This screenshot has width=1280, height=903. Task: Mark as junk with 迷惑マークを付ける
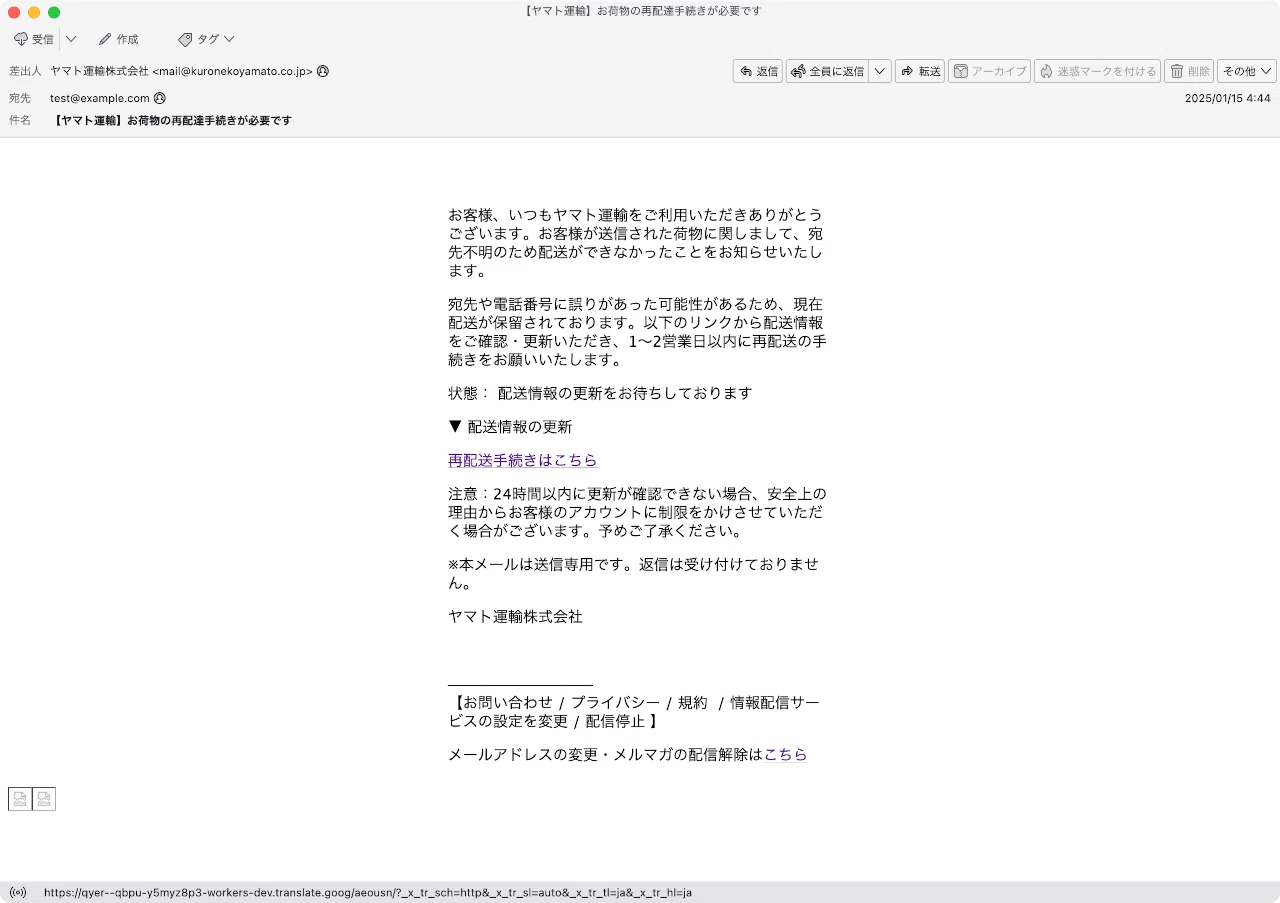tap(1097, 71)
